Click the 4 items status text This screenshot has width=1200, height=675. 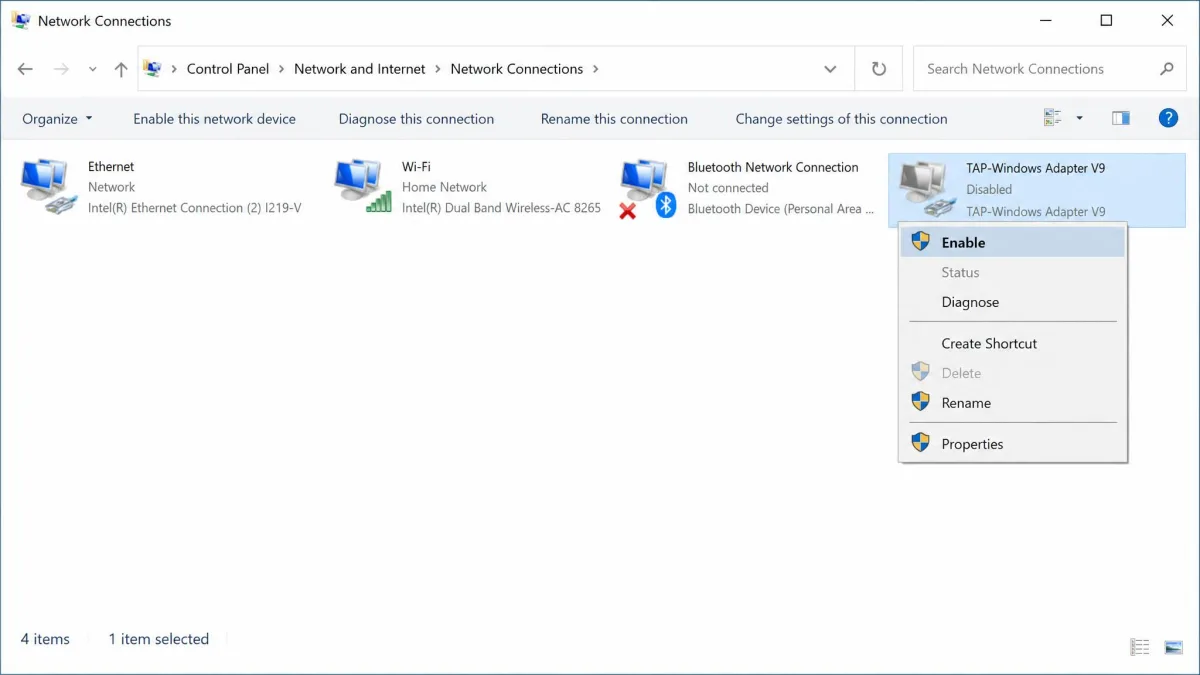[x=45, y=639]
